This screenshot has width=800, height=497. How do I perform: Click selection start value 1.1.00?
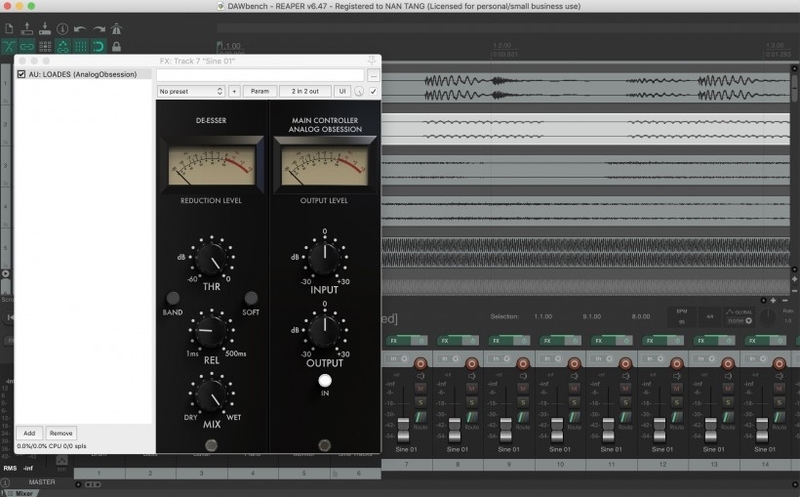point(543,316)
